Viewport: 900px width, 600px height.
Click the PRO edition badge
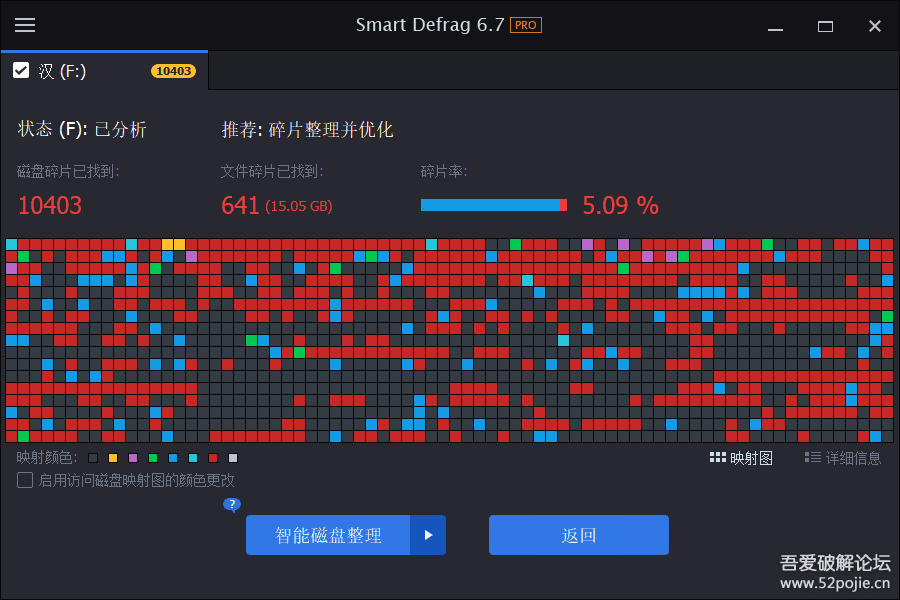click(526, 25)
